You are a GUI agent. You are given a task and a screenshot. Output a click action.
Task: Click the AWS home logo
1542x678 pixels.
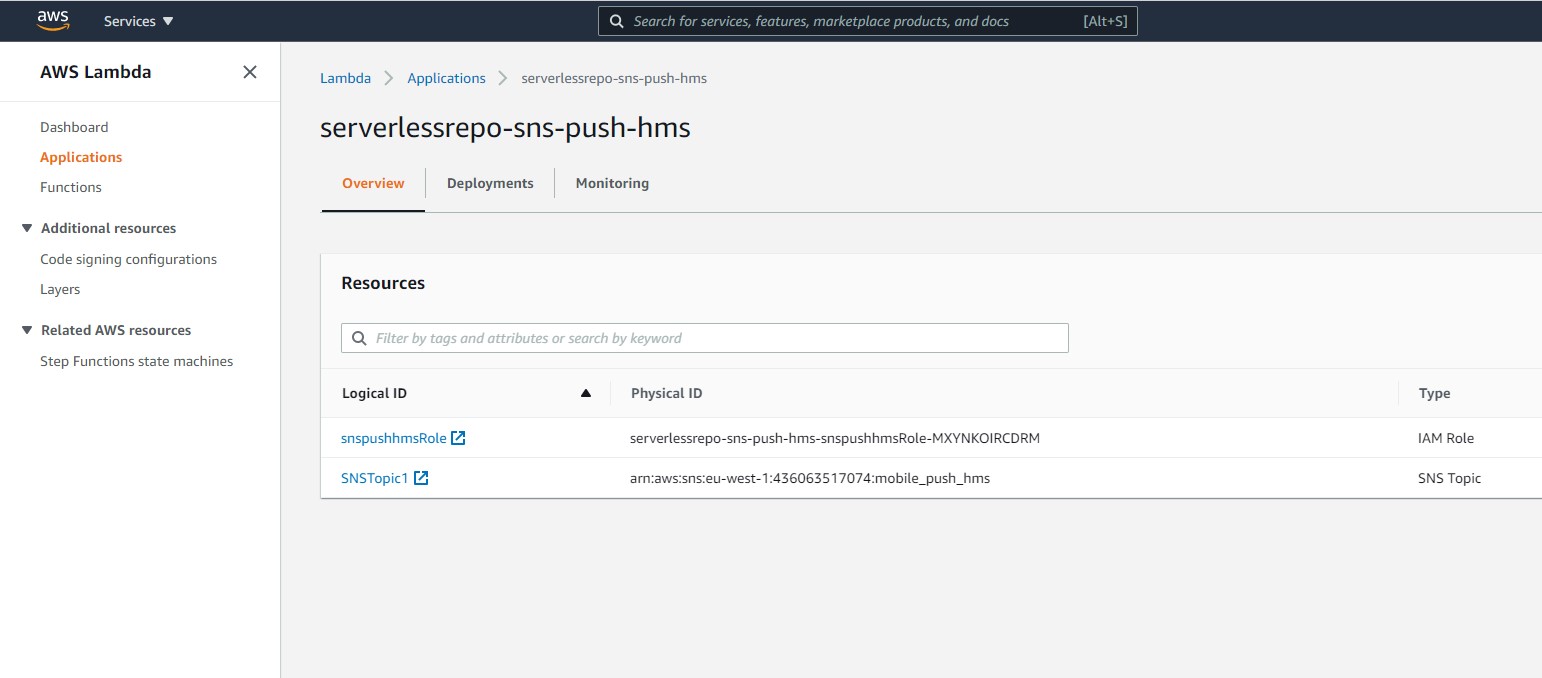click(53, 20)
